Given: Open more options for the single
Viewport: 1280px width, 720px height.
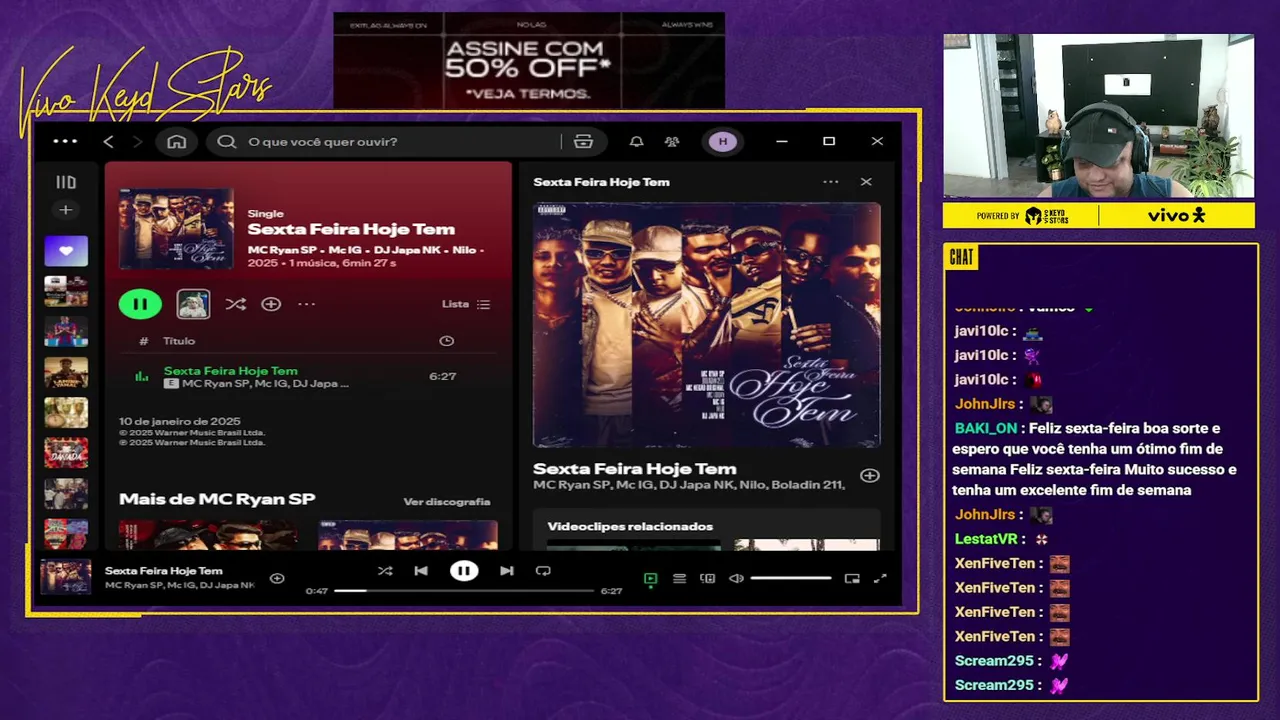Looking at the screenshot, I should (x=307, y=304).
